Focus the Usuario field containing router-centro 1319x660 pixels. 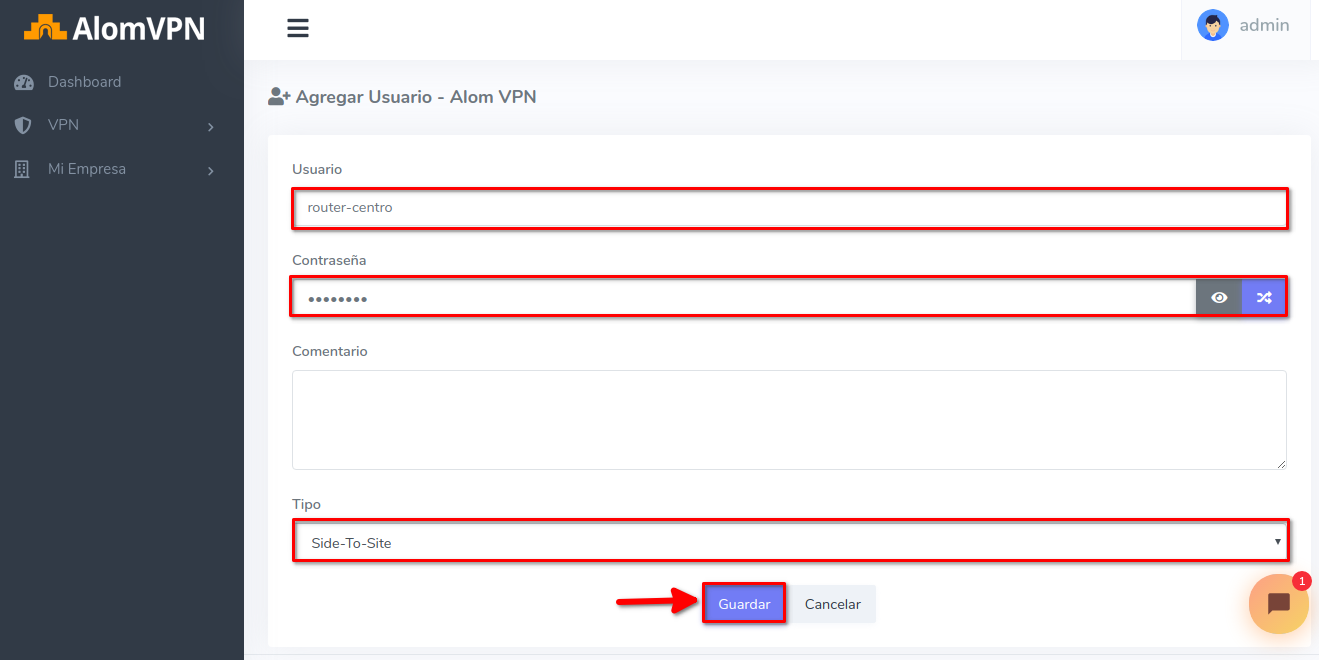(788, 208)
